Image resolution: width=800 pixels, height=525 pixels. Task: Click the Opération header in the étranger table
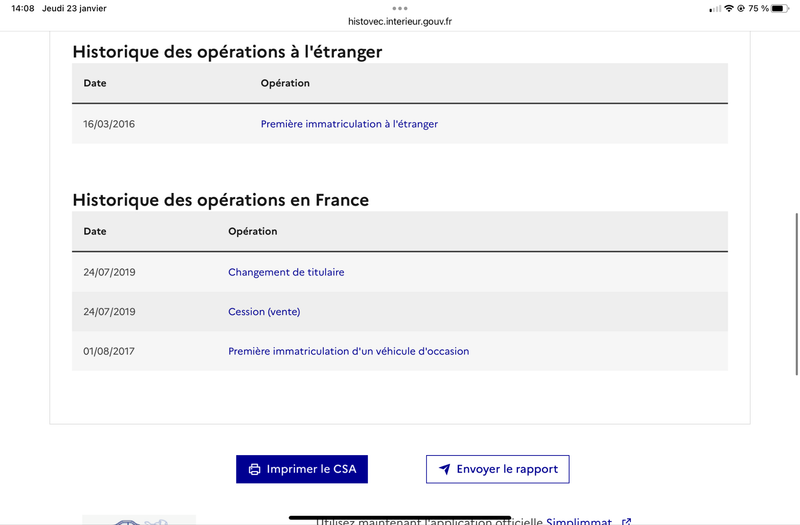tap(285, 83)
